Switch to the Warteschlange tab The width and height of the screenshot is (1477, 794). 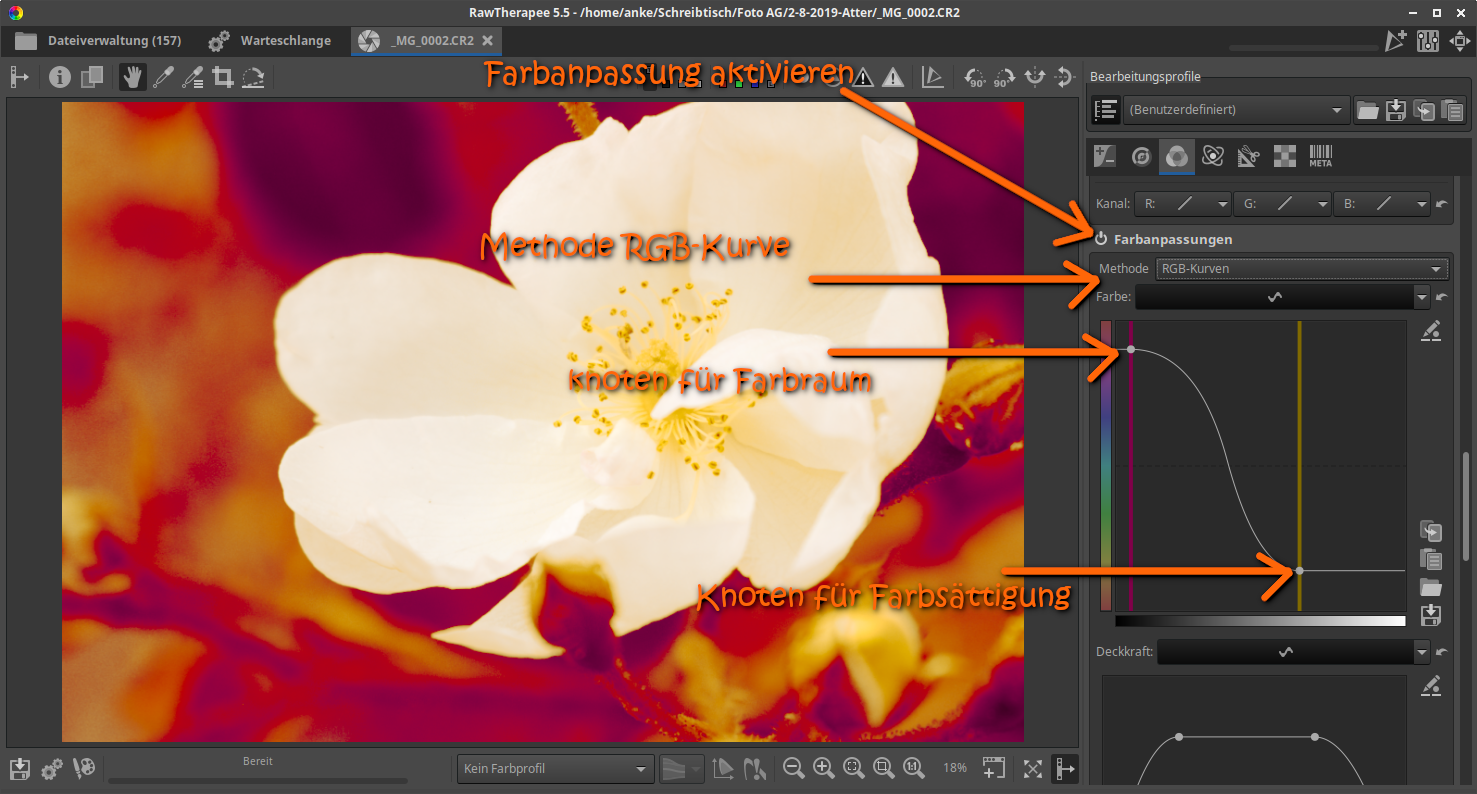point(270,41)
